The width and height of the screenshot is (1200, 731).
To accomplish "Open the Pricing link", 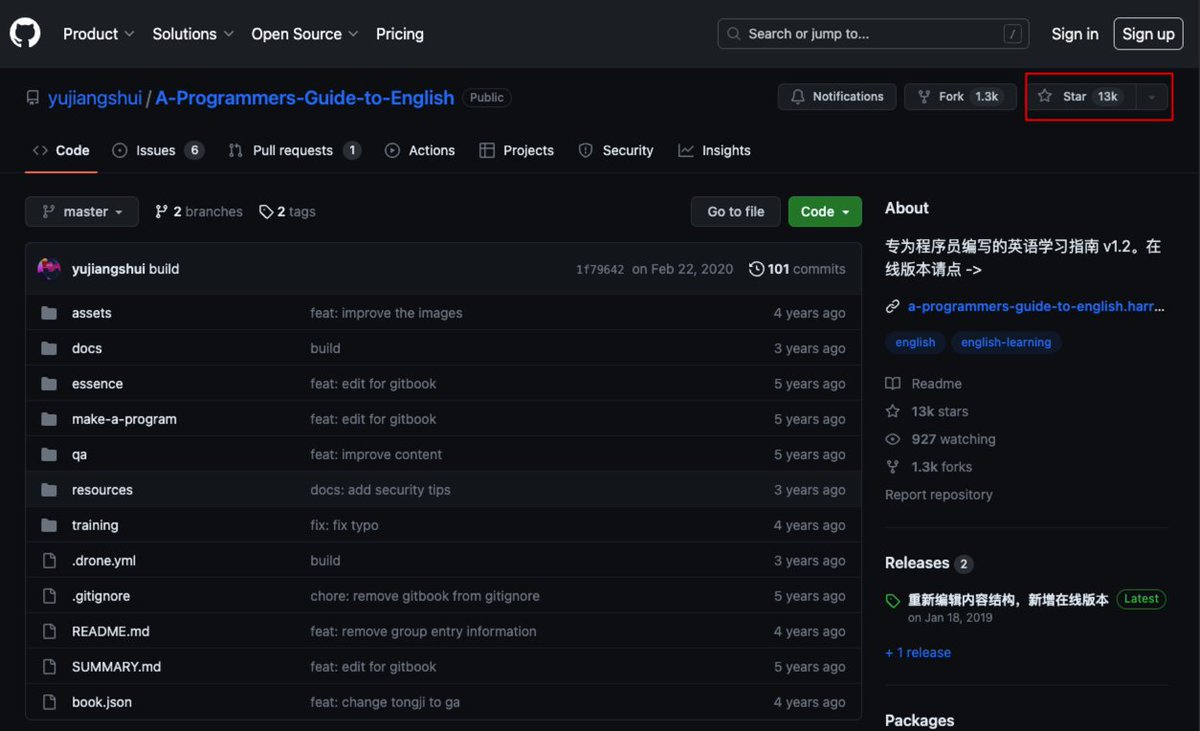I will [x=400, y=34].
